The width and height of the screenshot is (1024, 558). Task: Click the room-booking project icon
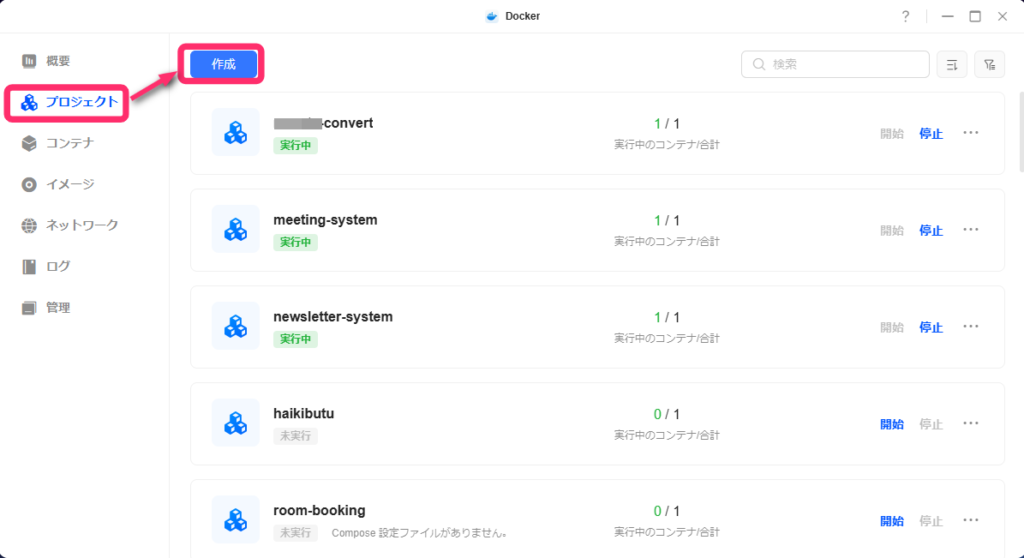coord(236,519)
